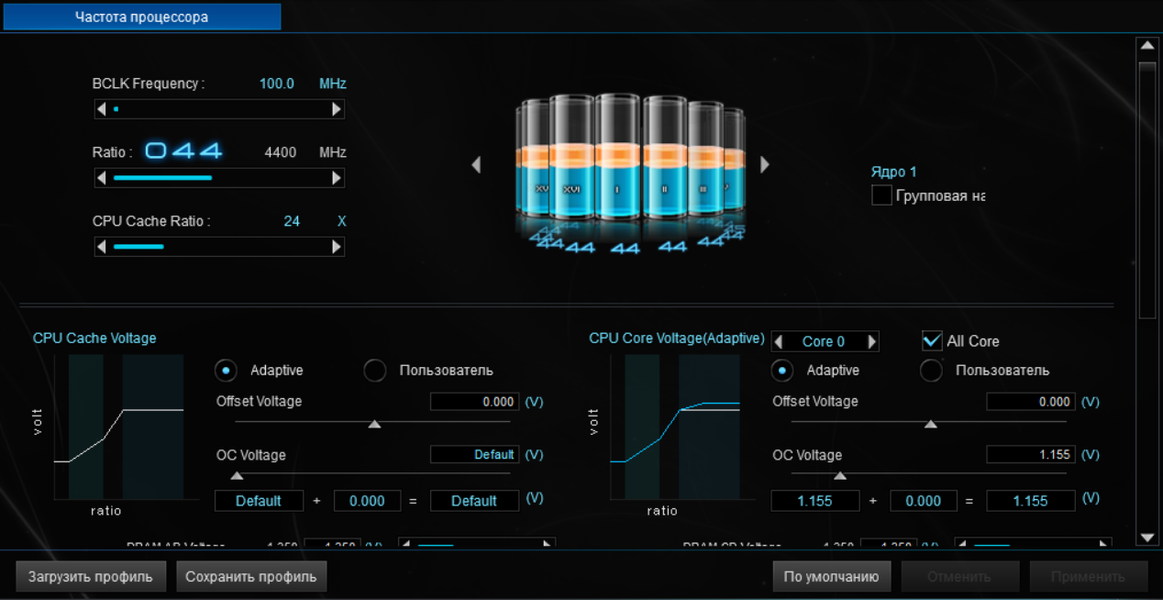Click the Ratio slider track

[x=219, y=178]
